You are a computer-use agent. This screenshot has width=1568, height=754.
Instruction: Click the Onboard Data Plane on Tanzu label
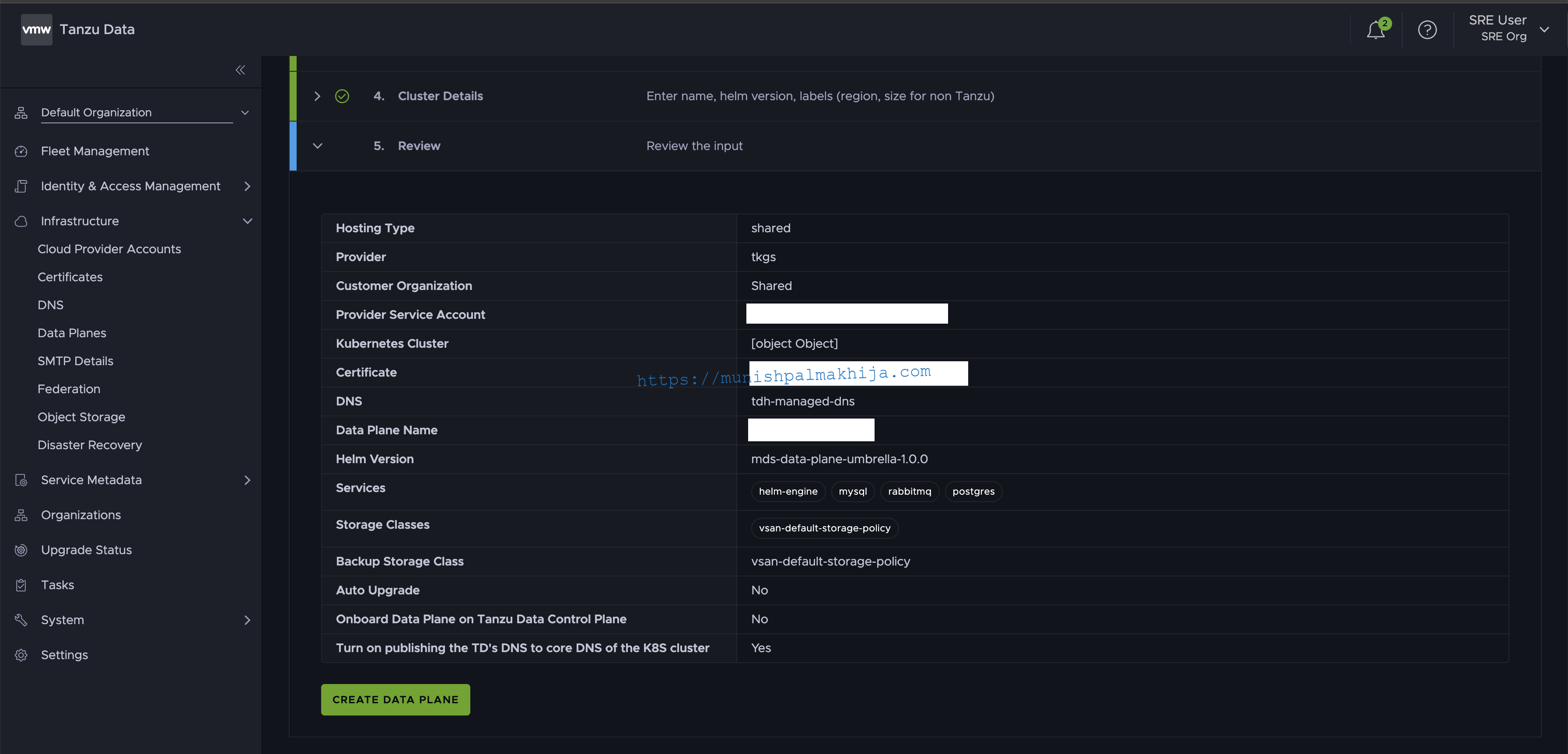[481, 619]
